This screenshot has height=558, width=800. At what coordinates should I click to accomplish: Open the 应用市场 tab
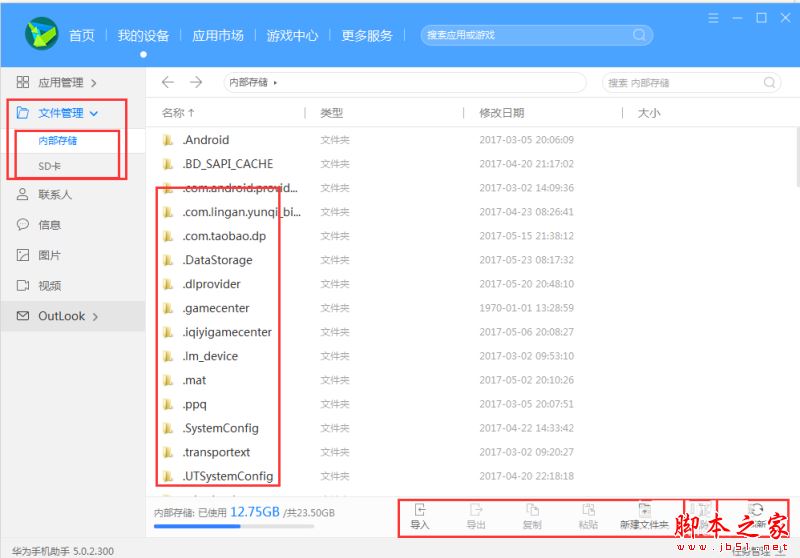218,35
